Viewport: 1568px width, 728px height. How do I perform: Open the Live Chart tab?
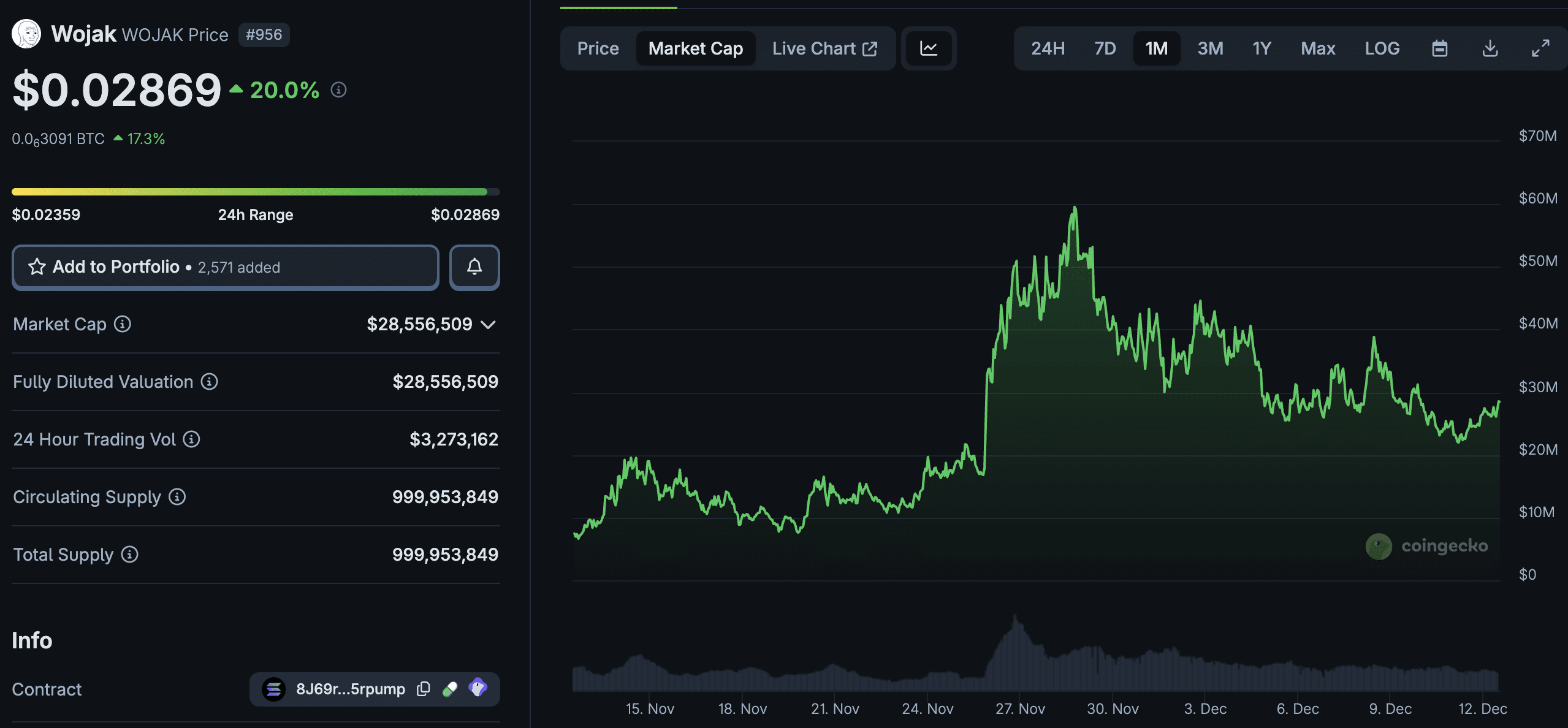(x=824, y=48)
